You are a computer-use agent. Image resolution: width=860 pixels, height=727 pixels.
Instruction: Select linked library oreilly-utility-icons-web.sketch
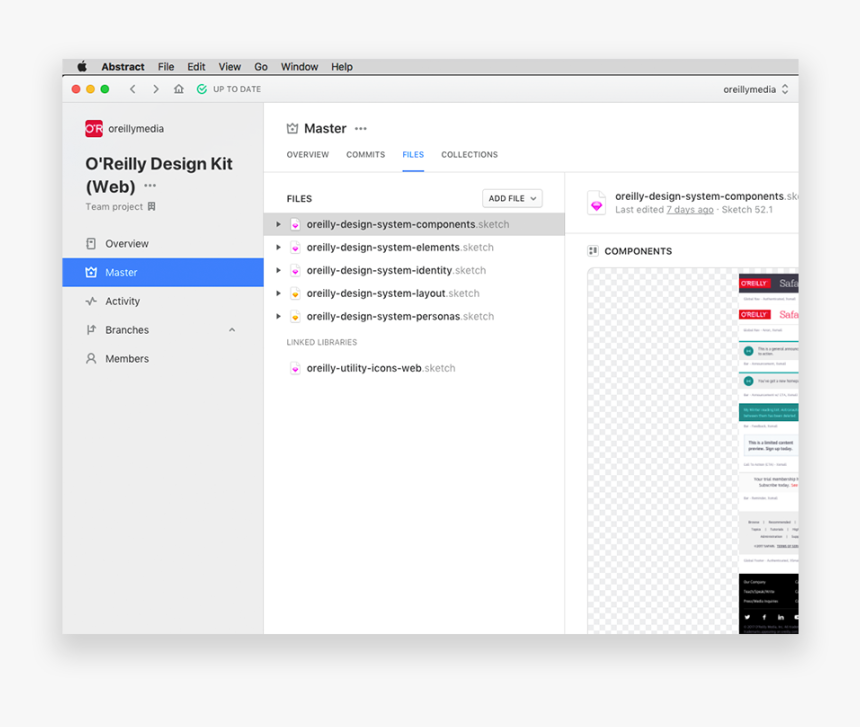pos(381,368)
